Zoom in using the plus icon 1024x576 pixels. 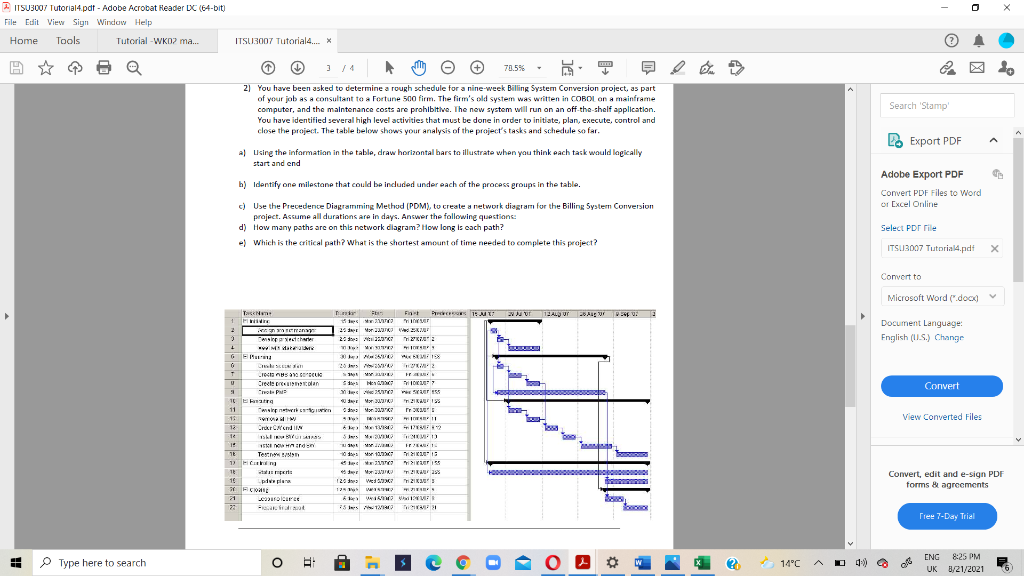pyautogui.click(x=476, y=67)
